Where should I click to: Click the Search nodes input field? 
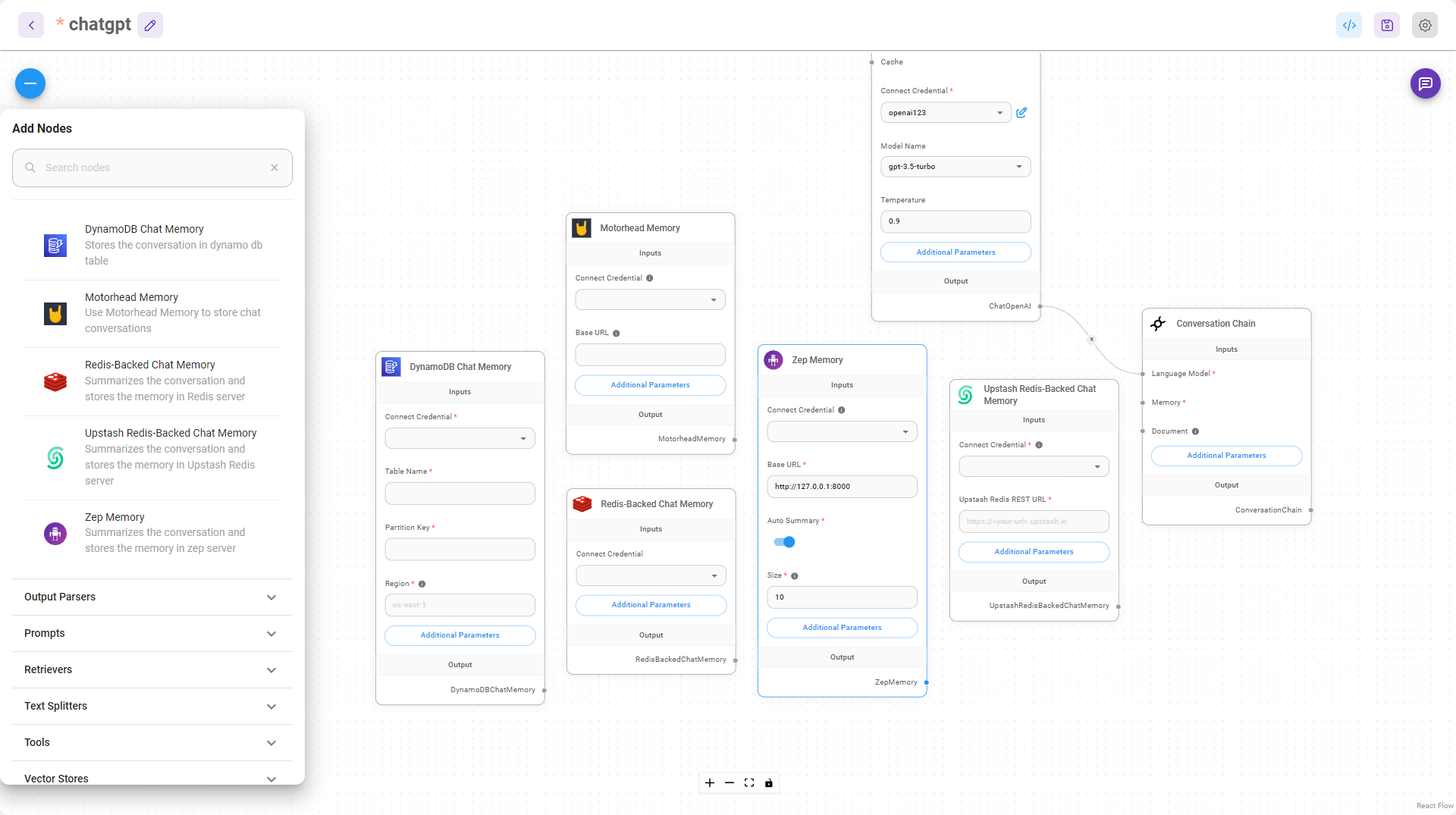tap(152, 168)
